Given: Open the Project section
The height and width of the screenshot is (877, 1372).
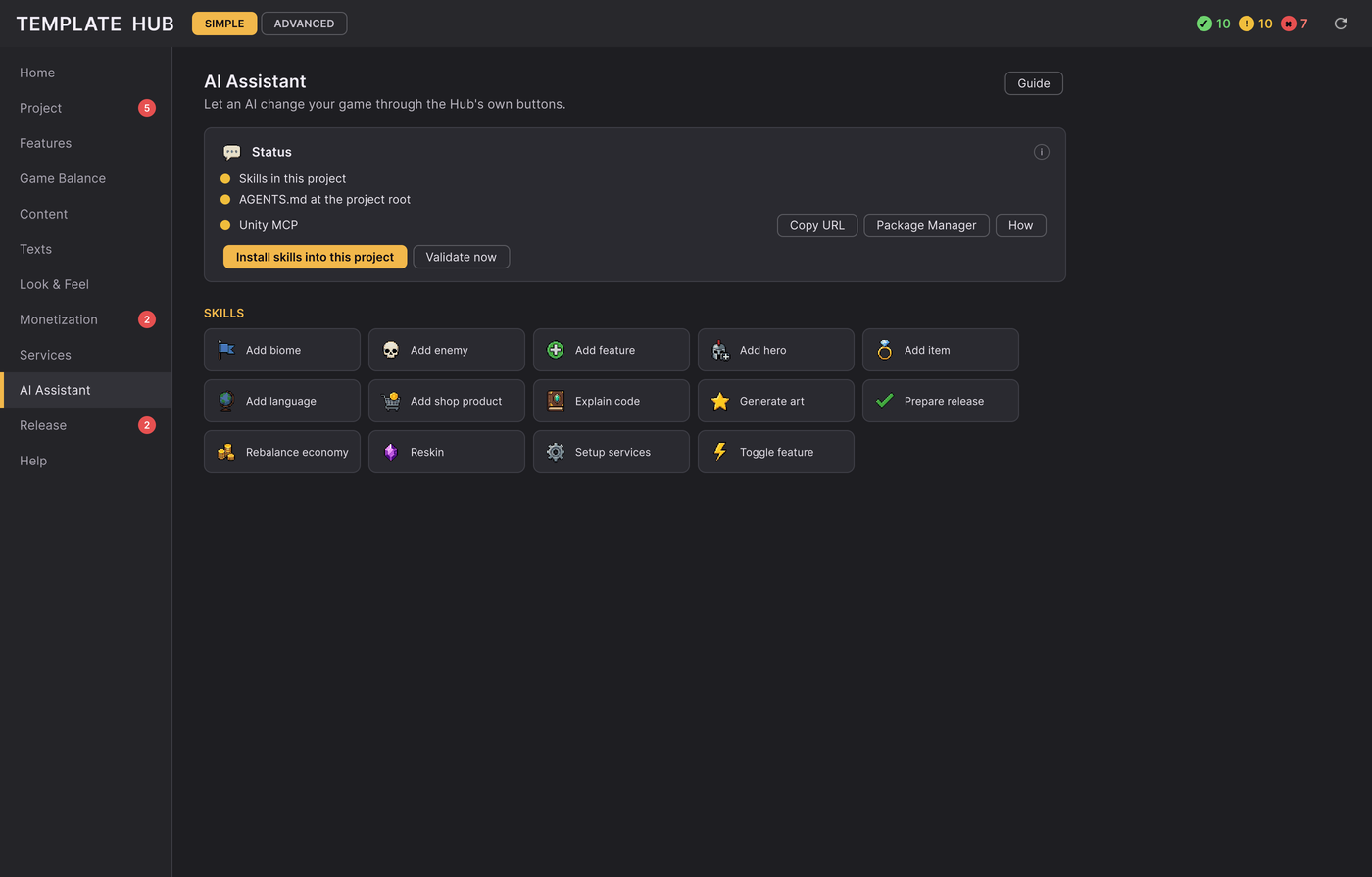Looking at the screenshot, I should pos(86,108).
